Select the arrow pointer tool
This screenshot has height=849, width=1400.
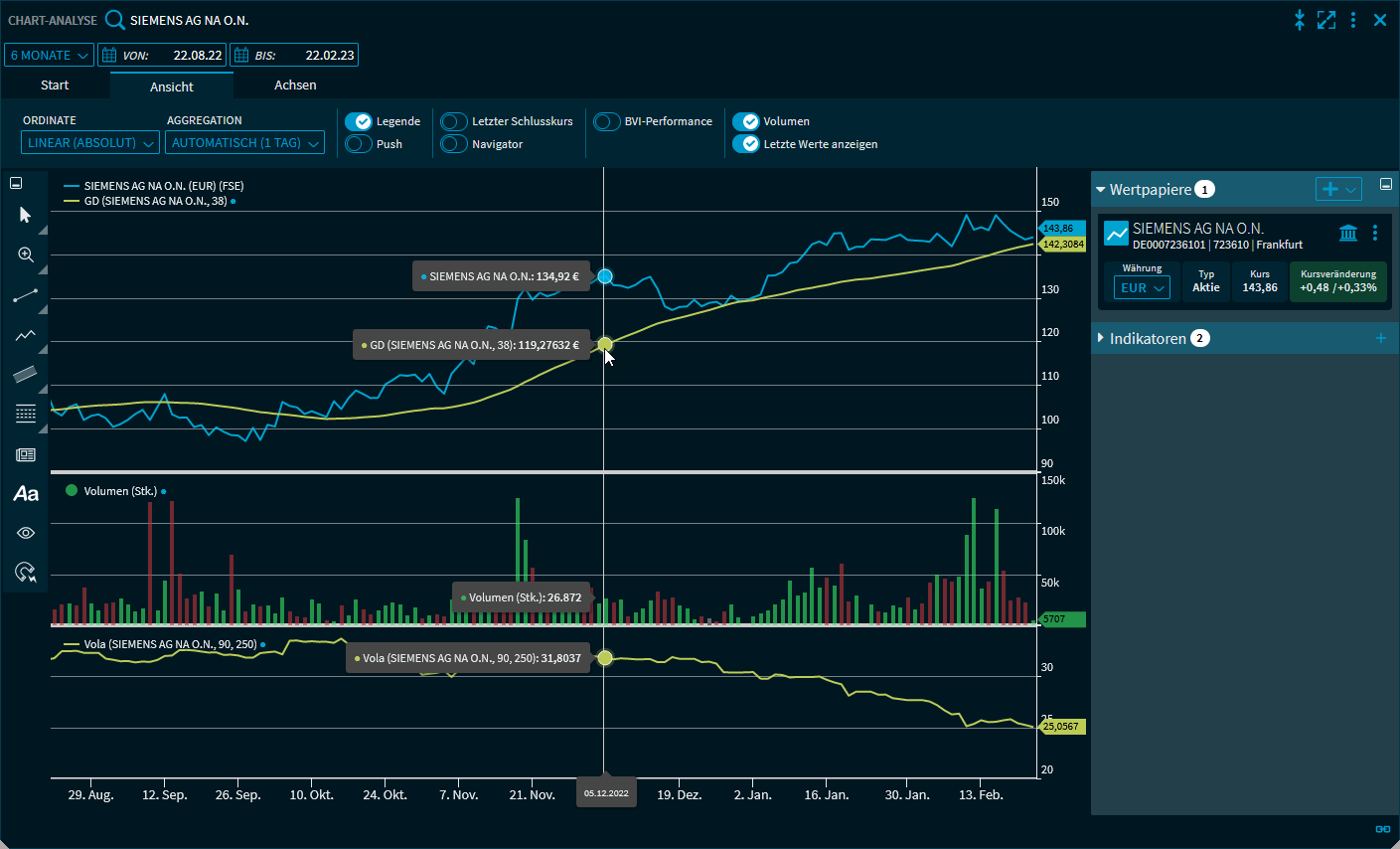pos(26,216)
